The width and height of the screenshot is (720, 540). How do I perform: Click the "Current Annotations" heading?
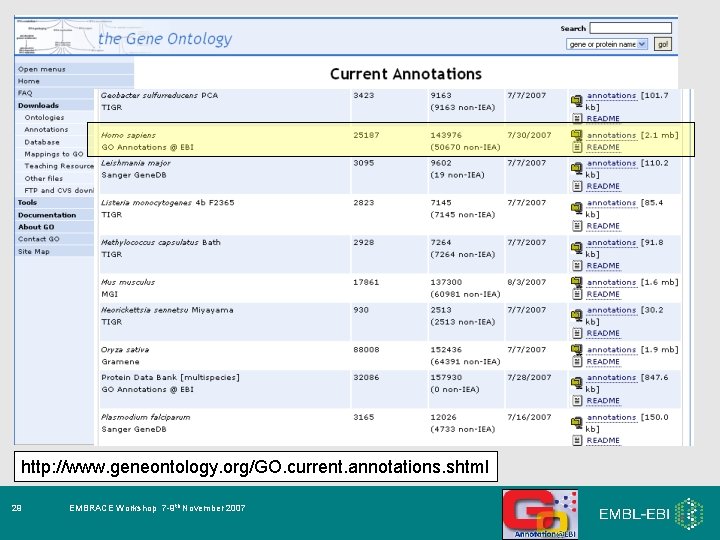coord(406,73)
